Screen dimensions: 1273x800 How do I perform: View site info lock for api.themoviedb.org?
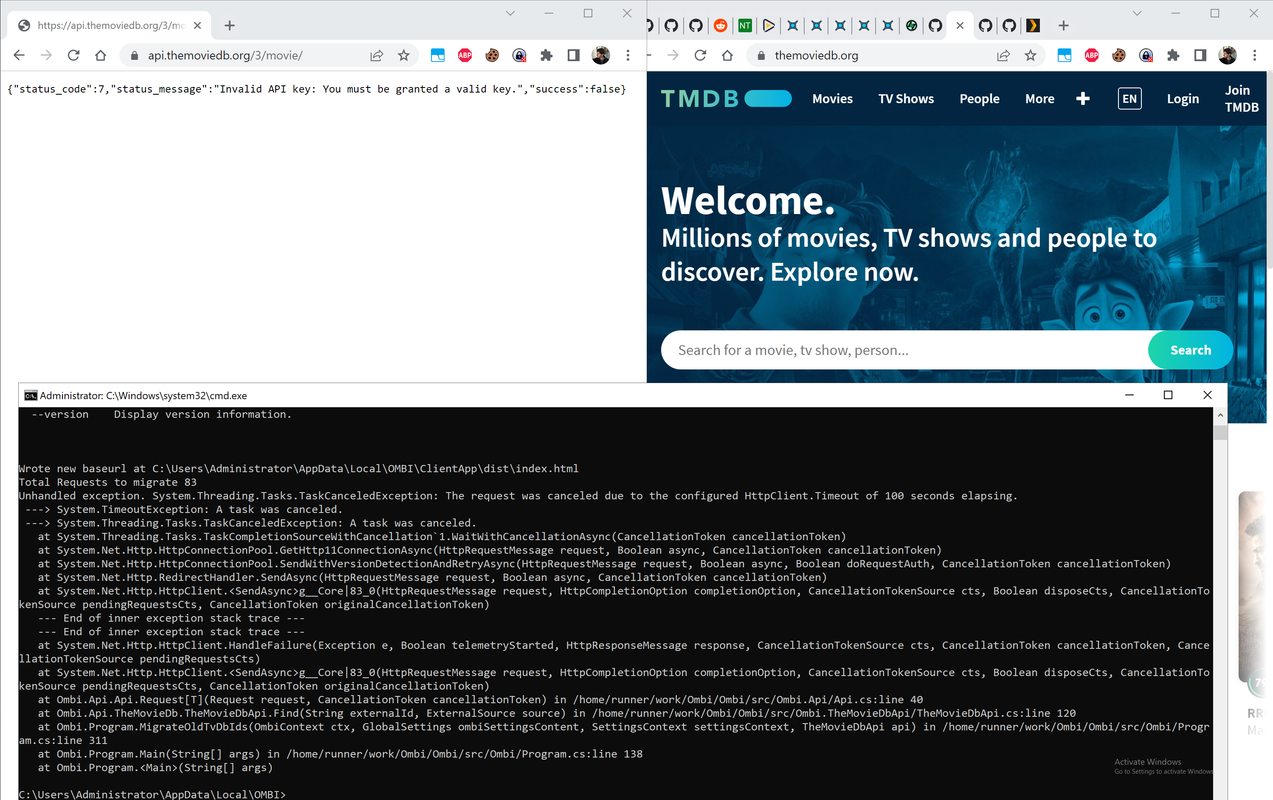pyautogui.click(x=133, y=56)
